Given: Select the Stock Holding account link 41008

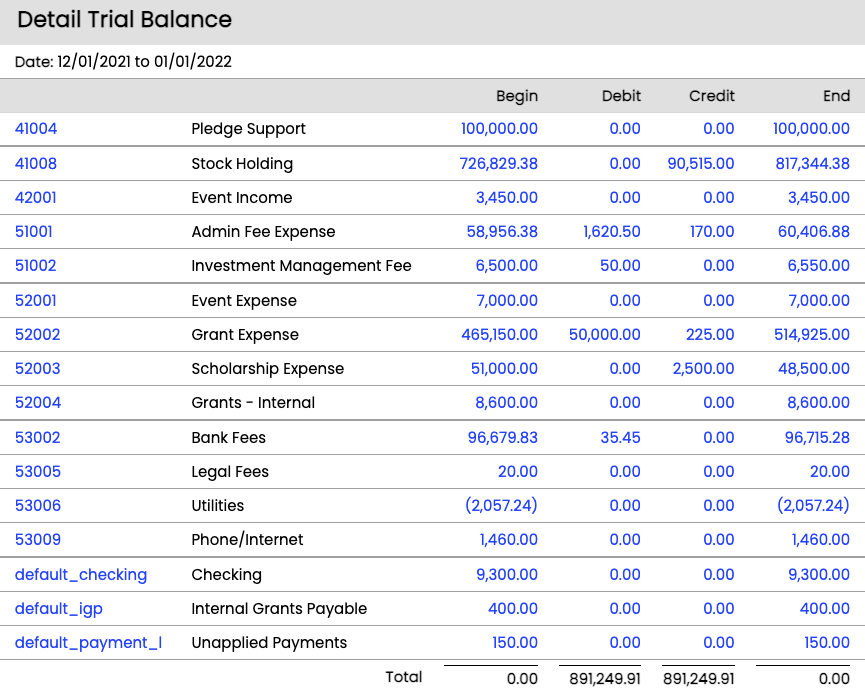Looking at the screenshot, I should [35, 163].
